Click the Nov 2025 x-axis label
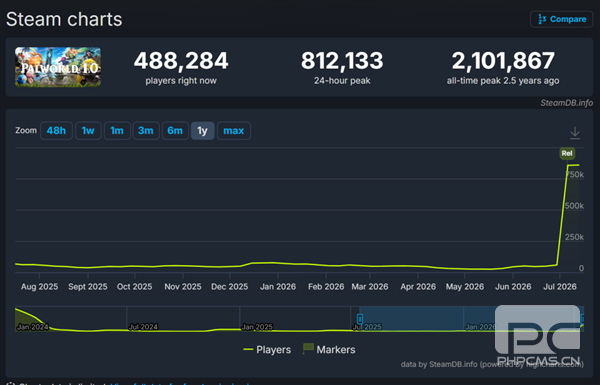600x385 pixels. (183, 287)
